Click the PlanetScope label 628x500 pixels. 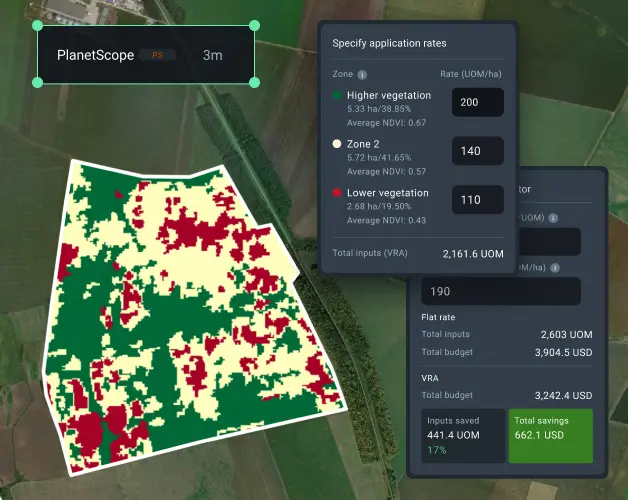95,56
